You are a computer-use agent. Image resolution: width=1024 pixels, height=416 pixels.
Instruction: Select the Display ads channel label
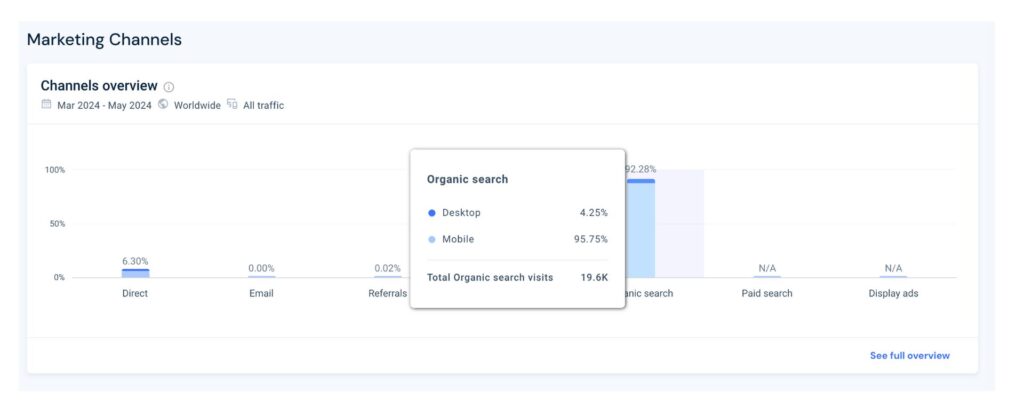pyautogui.click(x=893, y=294)
